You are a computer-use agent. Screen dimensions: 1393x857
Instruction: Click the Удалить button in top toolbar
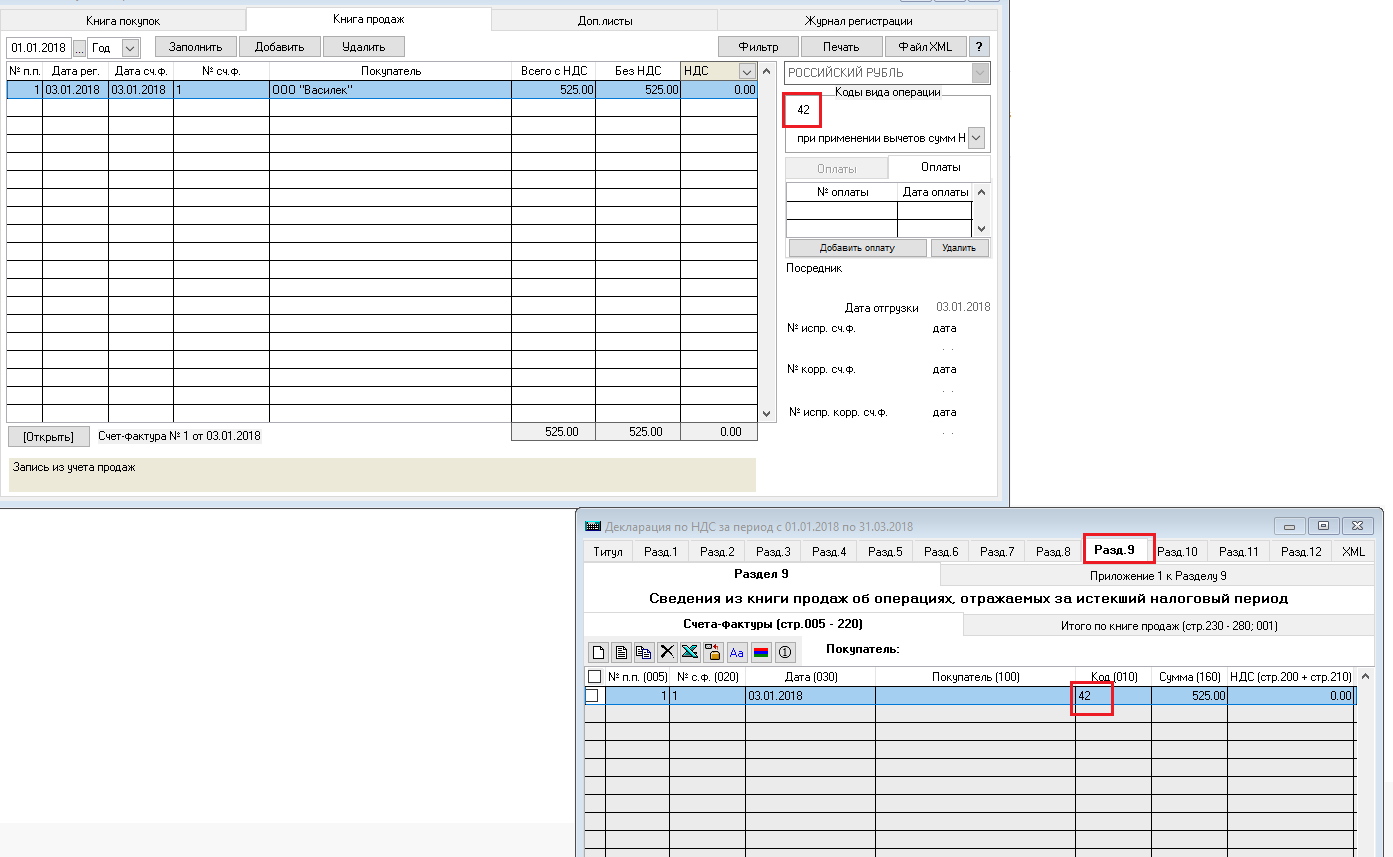(364, 47)
